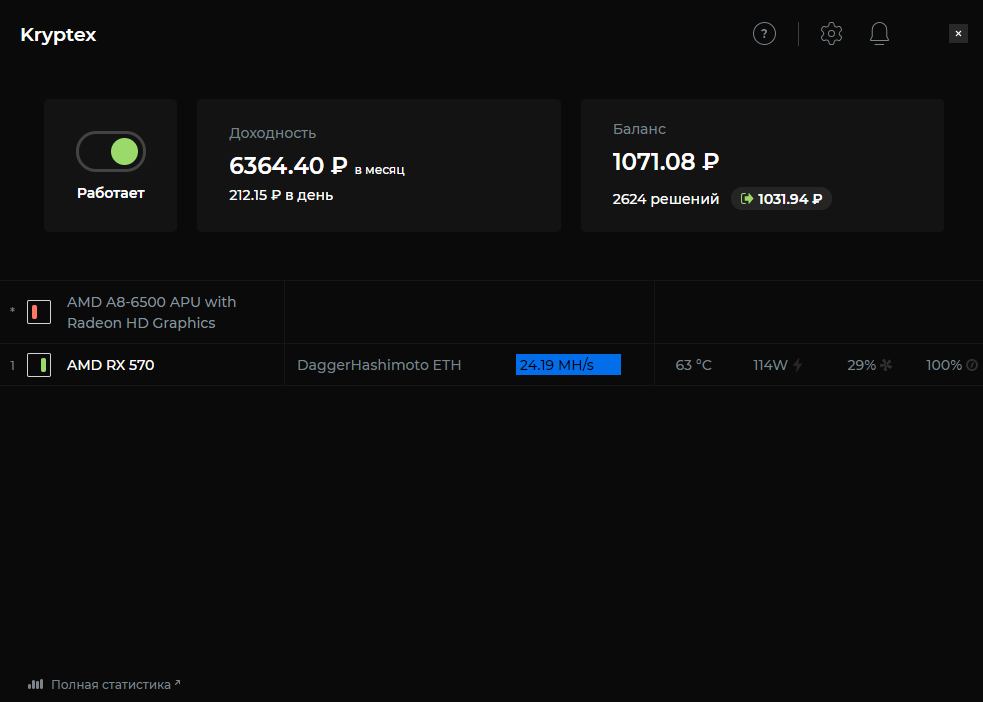This screenshot has height=702, width=983.
Task: Click the Kryptex logo title
Action: [x=58, y=35]
